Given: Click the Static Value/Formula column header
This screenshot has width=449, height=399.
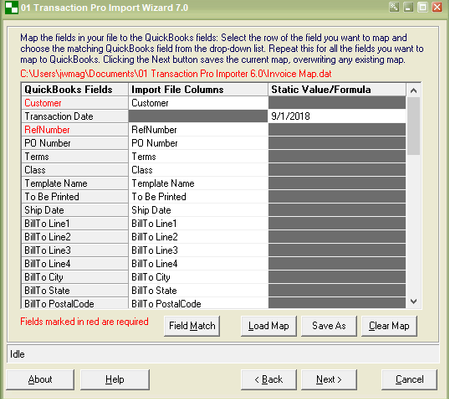Looking at the screenshot, I should coord(337,90).
